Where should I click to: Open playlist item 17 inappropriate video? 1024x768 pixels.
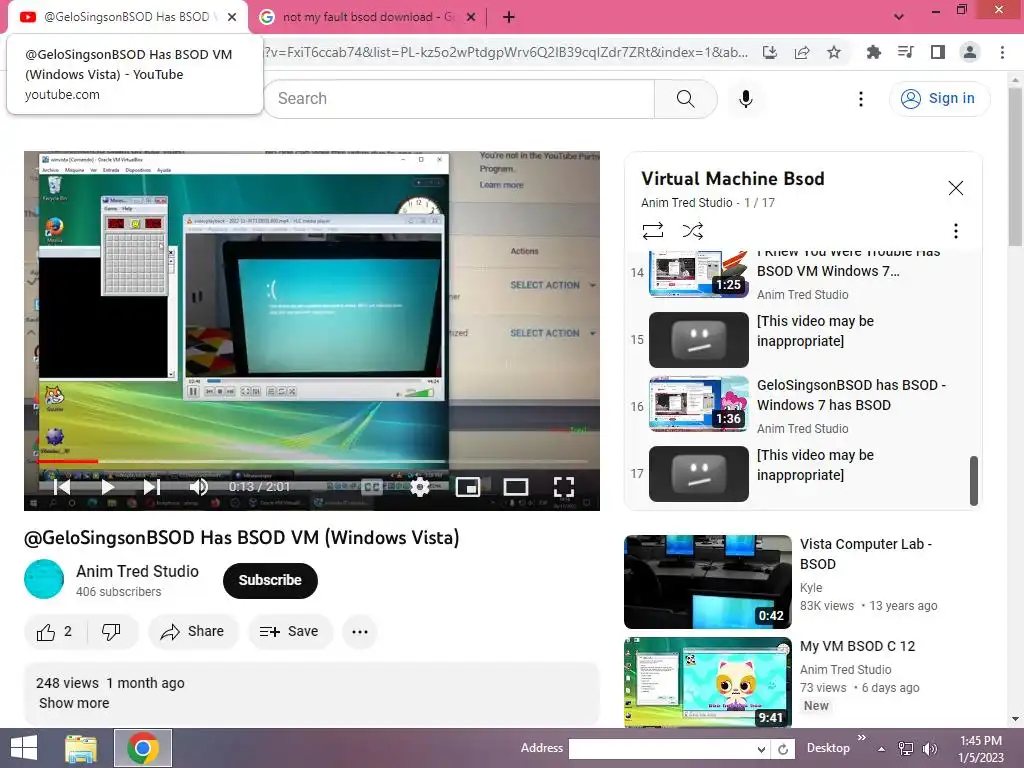pos(797,473)
